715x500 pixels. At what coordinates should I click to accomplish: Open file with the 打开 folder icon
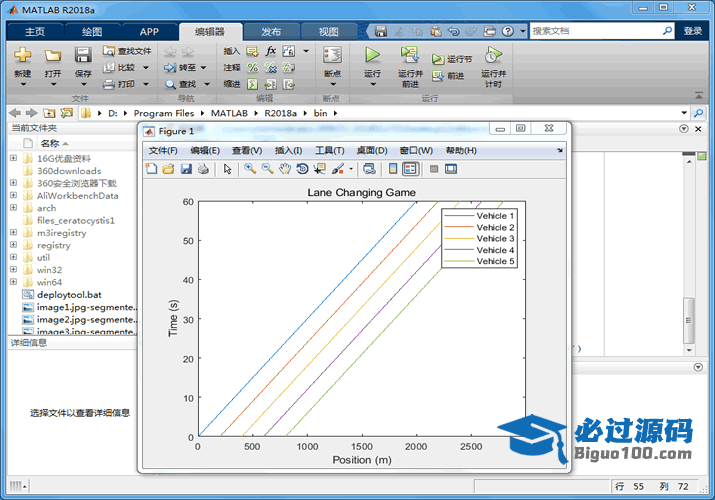click(x=53, y=56)
